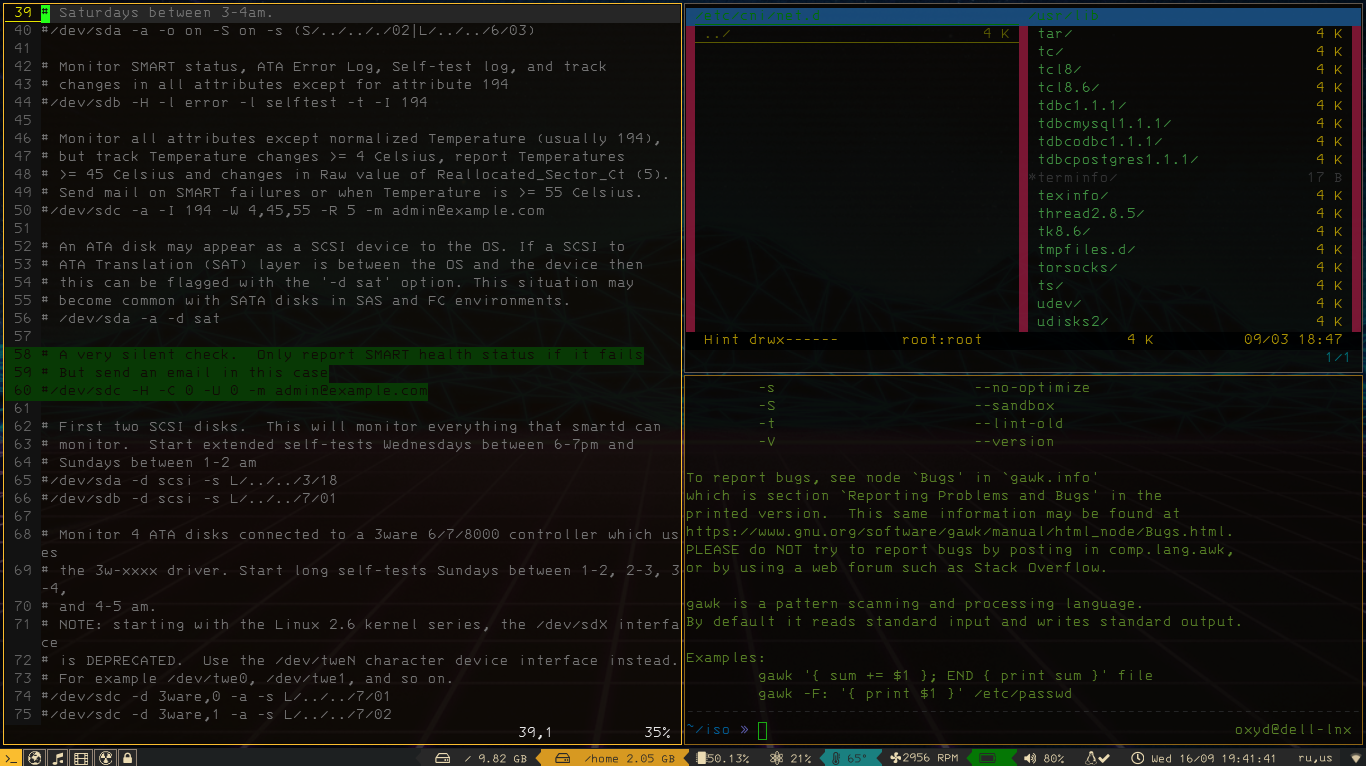This screenshot has width=1366, height=766.
Task: Click the CPU load icon showing 21%
Action: (x=777, y=758)
